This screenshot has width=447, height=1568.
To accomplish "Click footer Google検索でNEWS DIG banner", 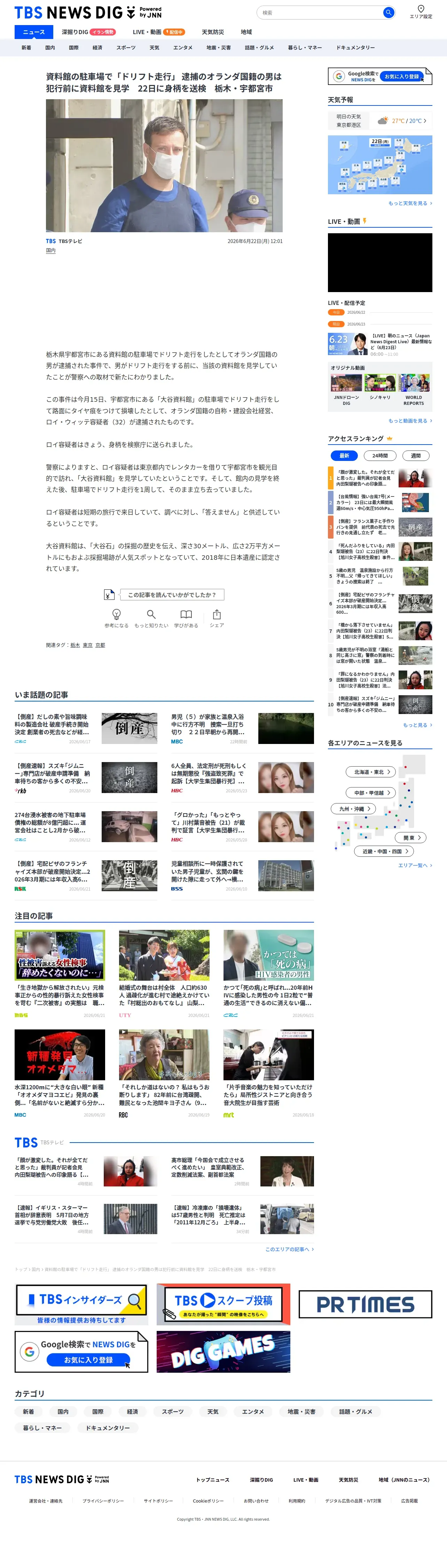I will (81, 1352).
